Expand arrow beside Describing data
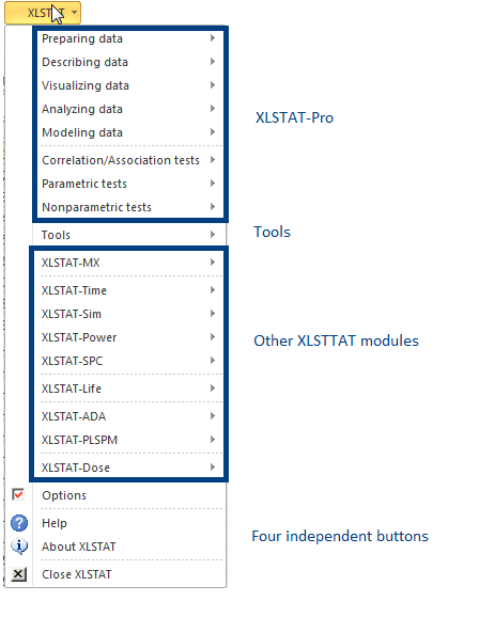Viewport: 478px width, 617px height. tap(212, 61)
